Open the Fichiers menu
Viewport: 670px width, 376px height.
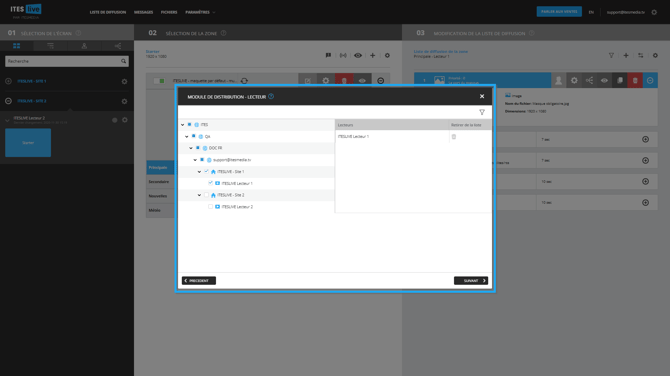[x=169, y=12]
